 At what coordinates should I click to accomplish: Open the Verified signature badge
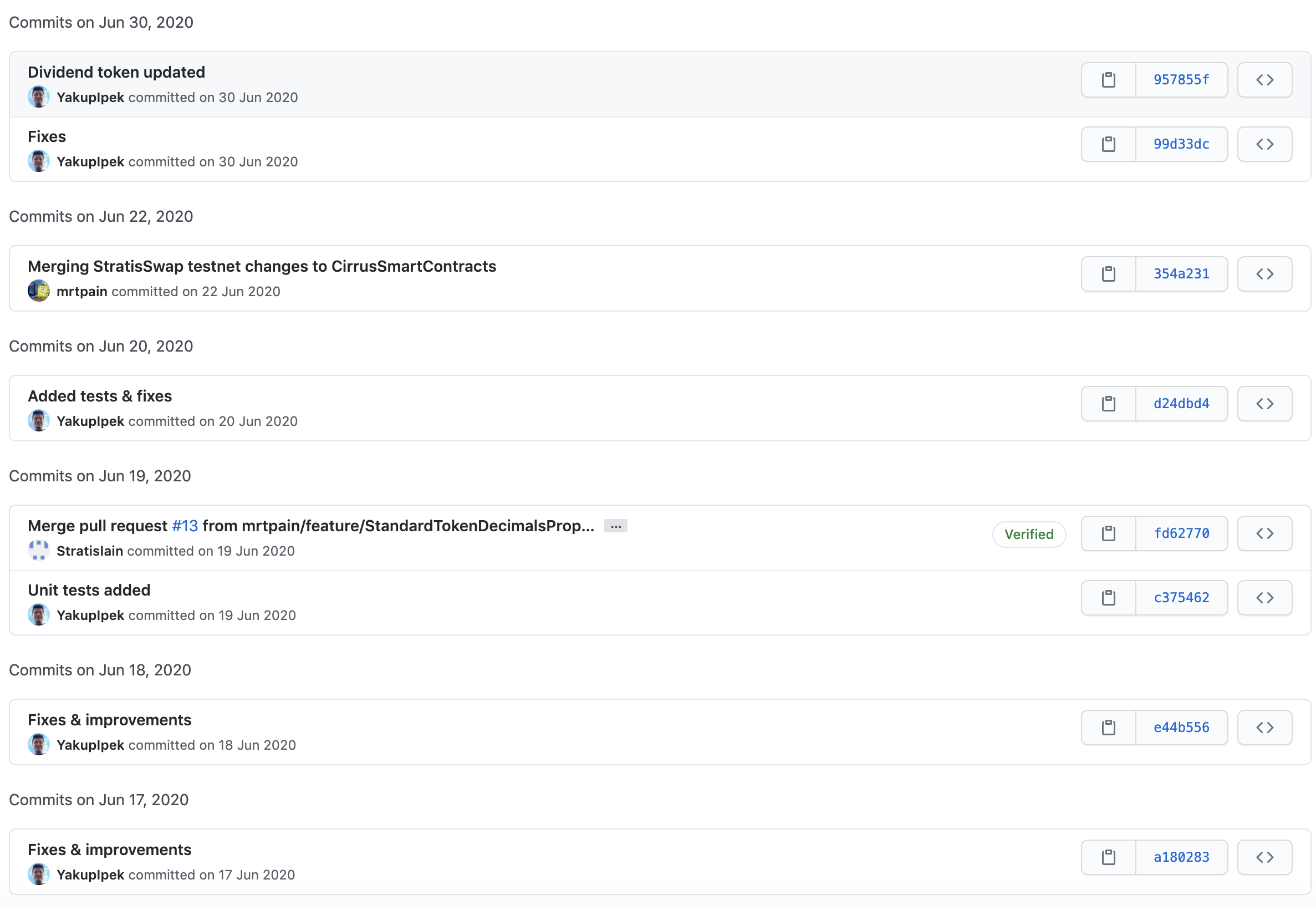[1028, 534]
